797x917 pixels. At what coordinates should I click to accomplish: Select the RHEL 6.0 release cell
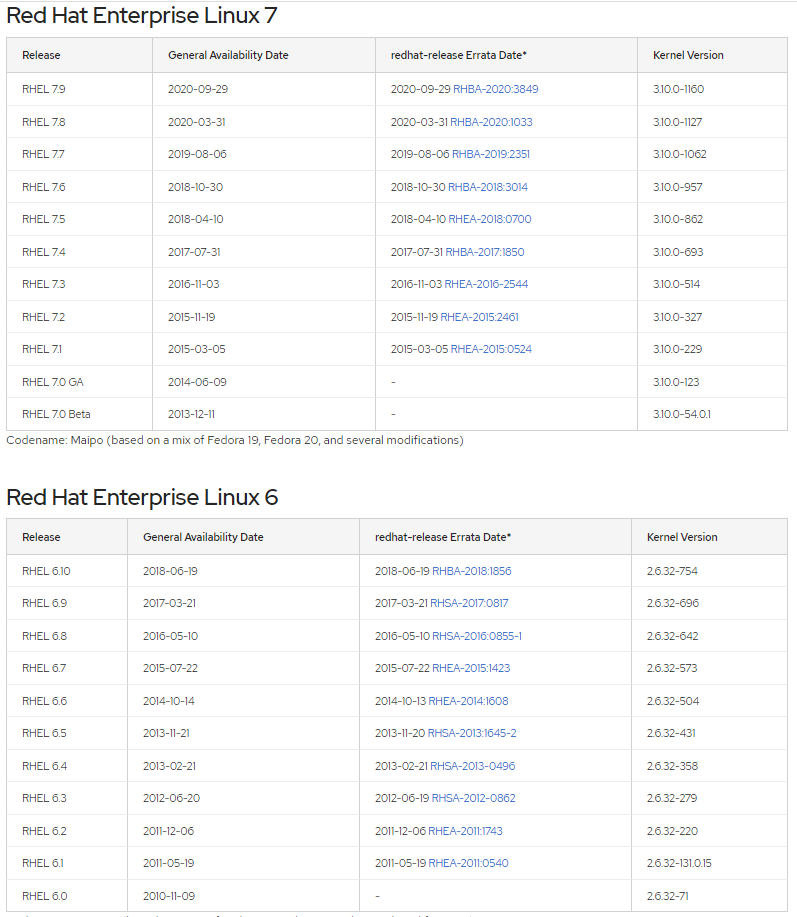(67, 895)
